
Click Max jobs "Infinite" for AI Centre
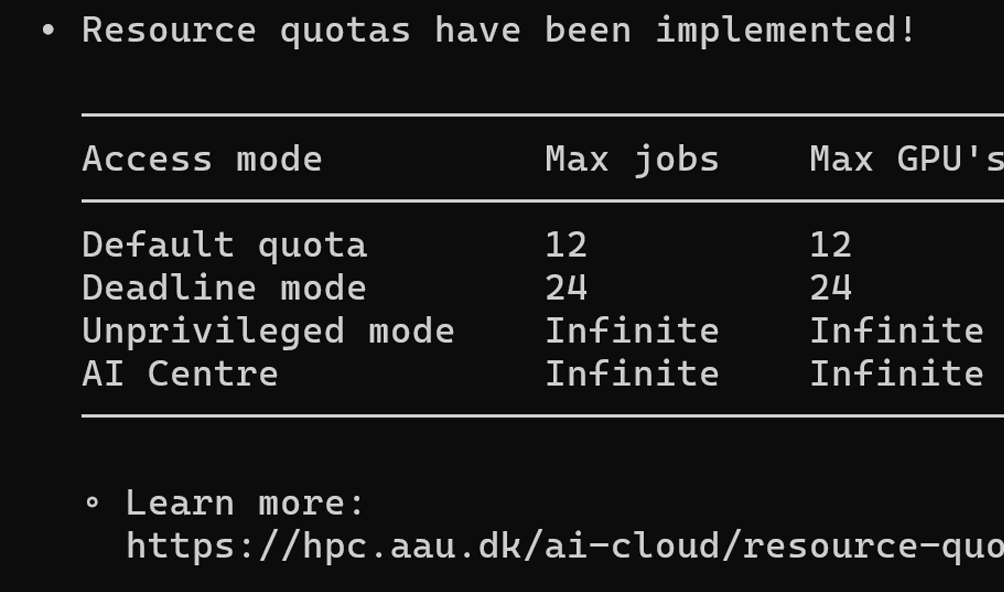(632, 374)
